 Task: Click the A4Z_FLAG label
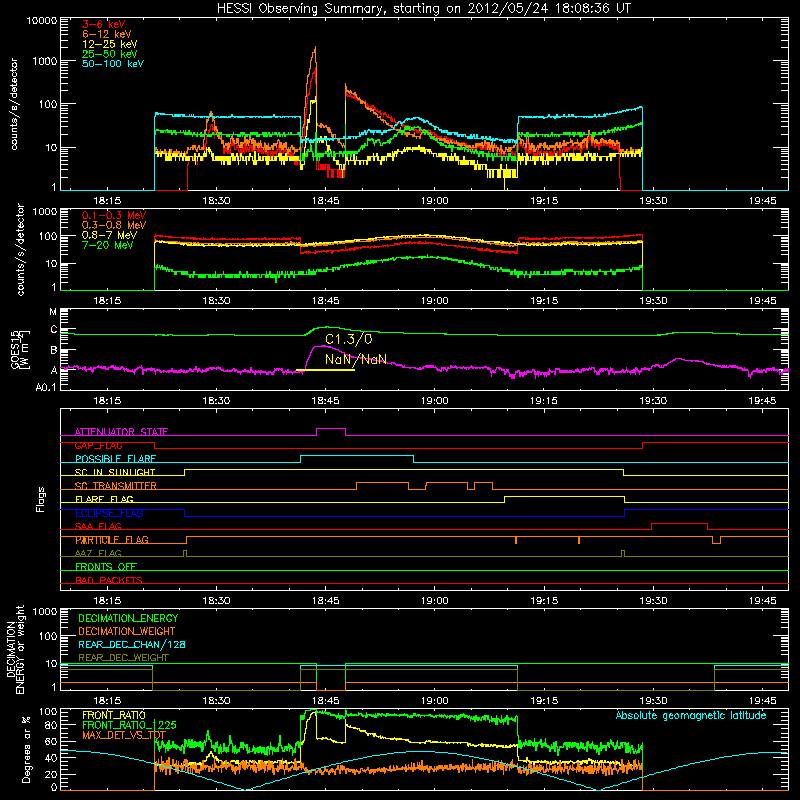(98, 553)
